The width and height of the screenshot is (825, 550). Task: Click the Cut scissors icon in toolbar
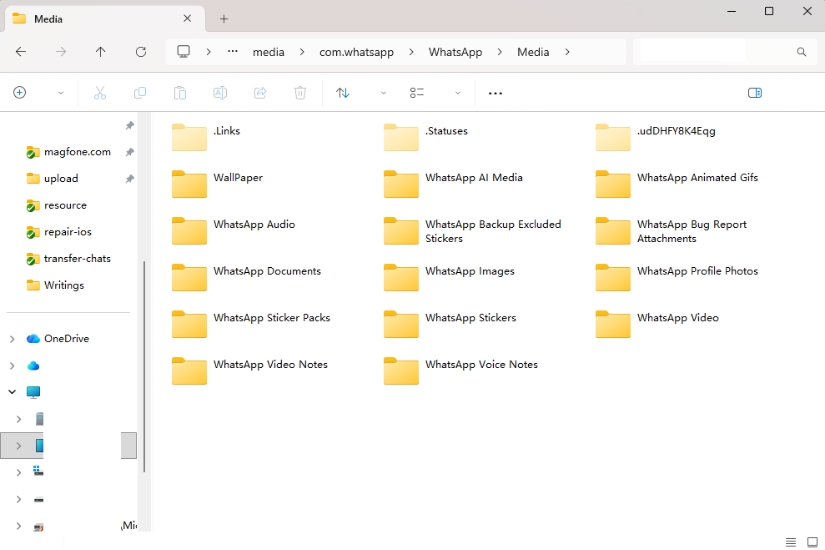point(100,93)
